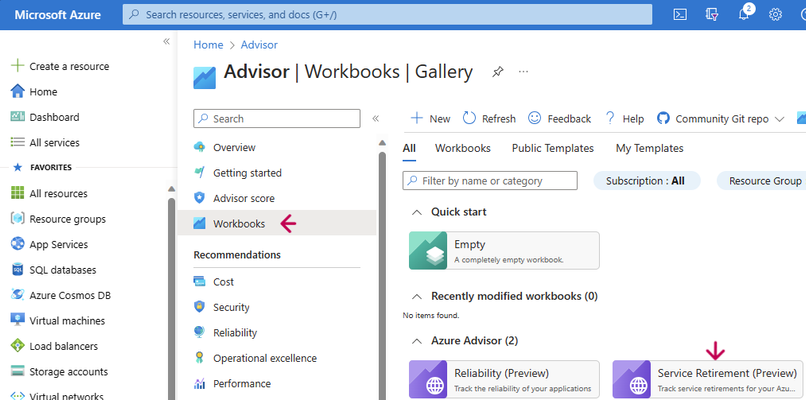This screenshot has height=400, width=806.
Task: Click the Advisor score shield icon
Action: coord(199,198)
